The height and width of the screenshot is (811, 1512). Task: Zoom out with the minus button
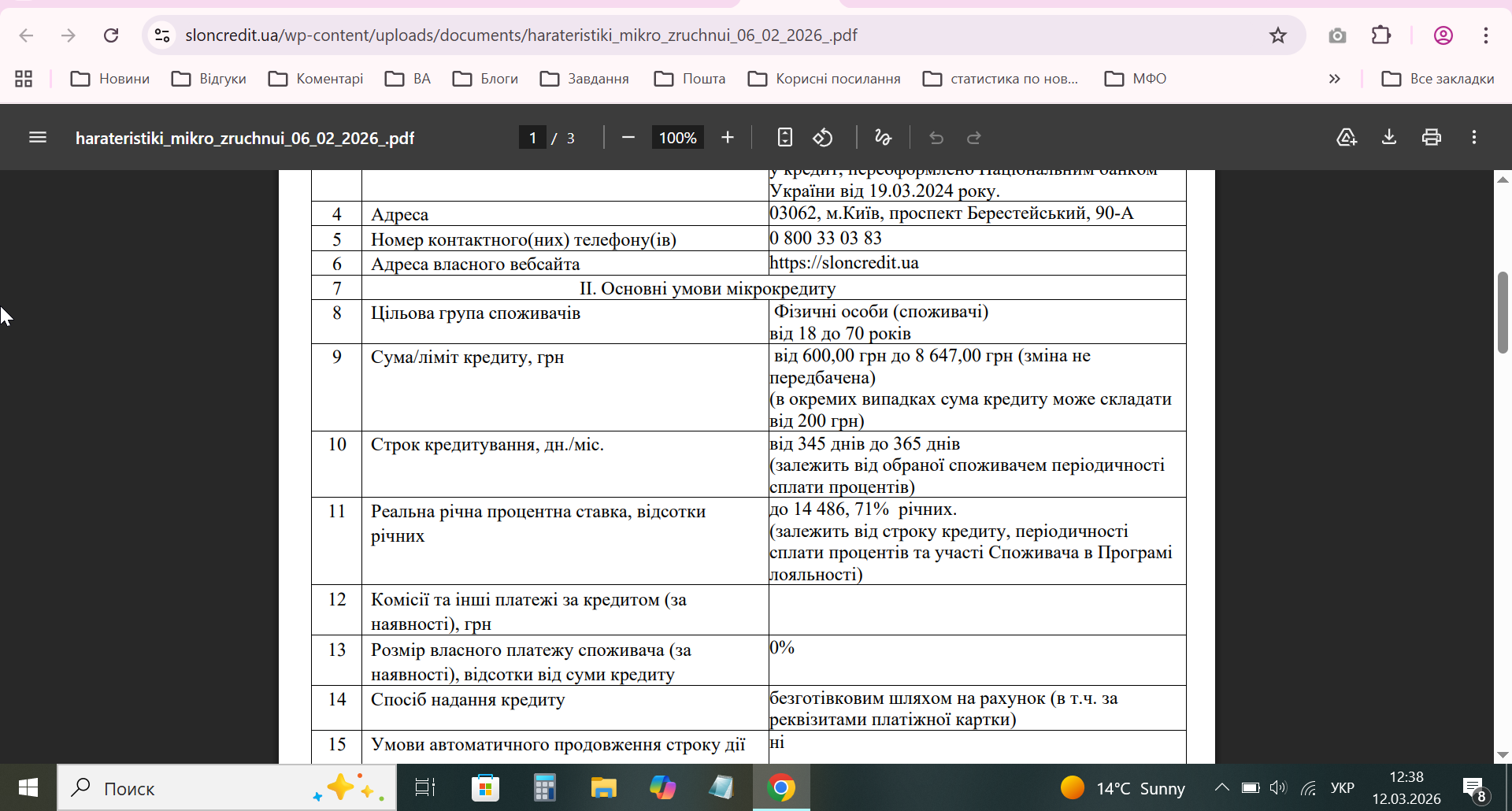point(628,138)
